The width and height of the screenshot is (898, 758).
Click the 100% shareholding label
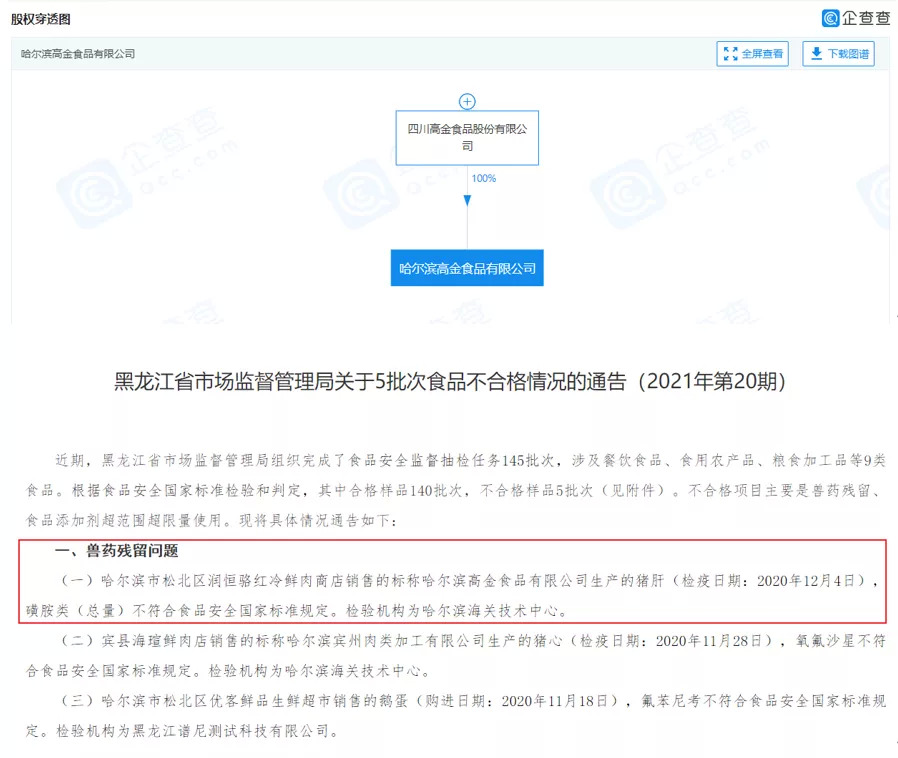pos(483,179)
